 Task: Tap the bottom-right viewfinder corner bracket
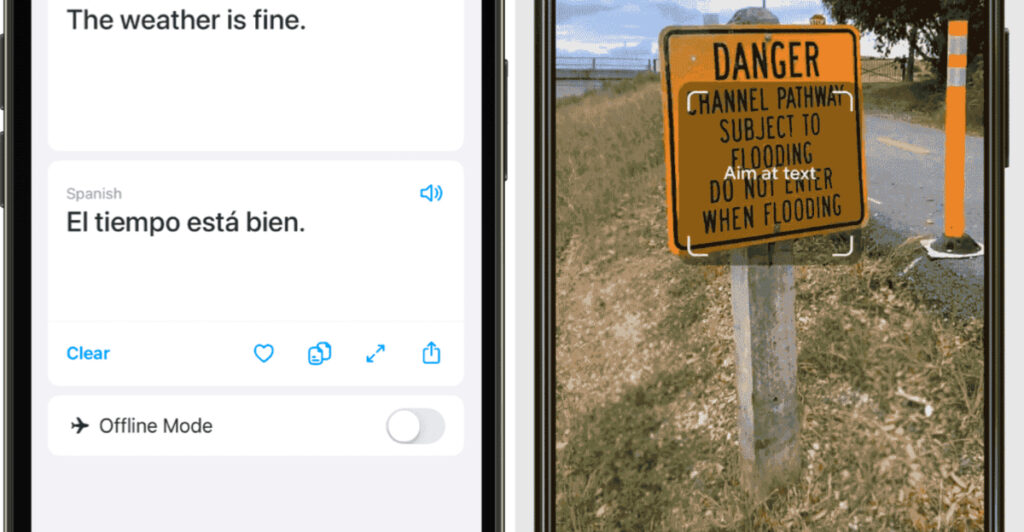pyautogui.click(x=844, y=247)
